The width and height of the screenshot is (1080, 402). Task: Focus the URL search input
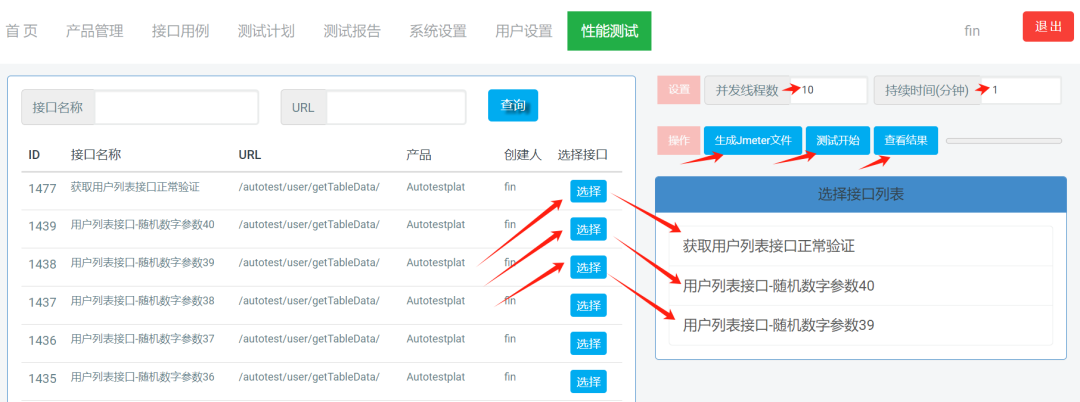point(396,107)
